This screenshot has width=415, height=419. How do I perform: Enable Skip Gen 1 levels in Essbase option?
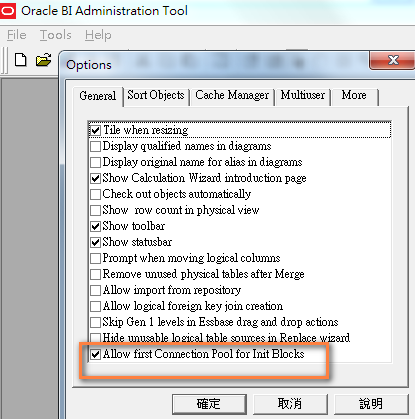point(95,322)
